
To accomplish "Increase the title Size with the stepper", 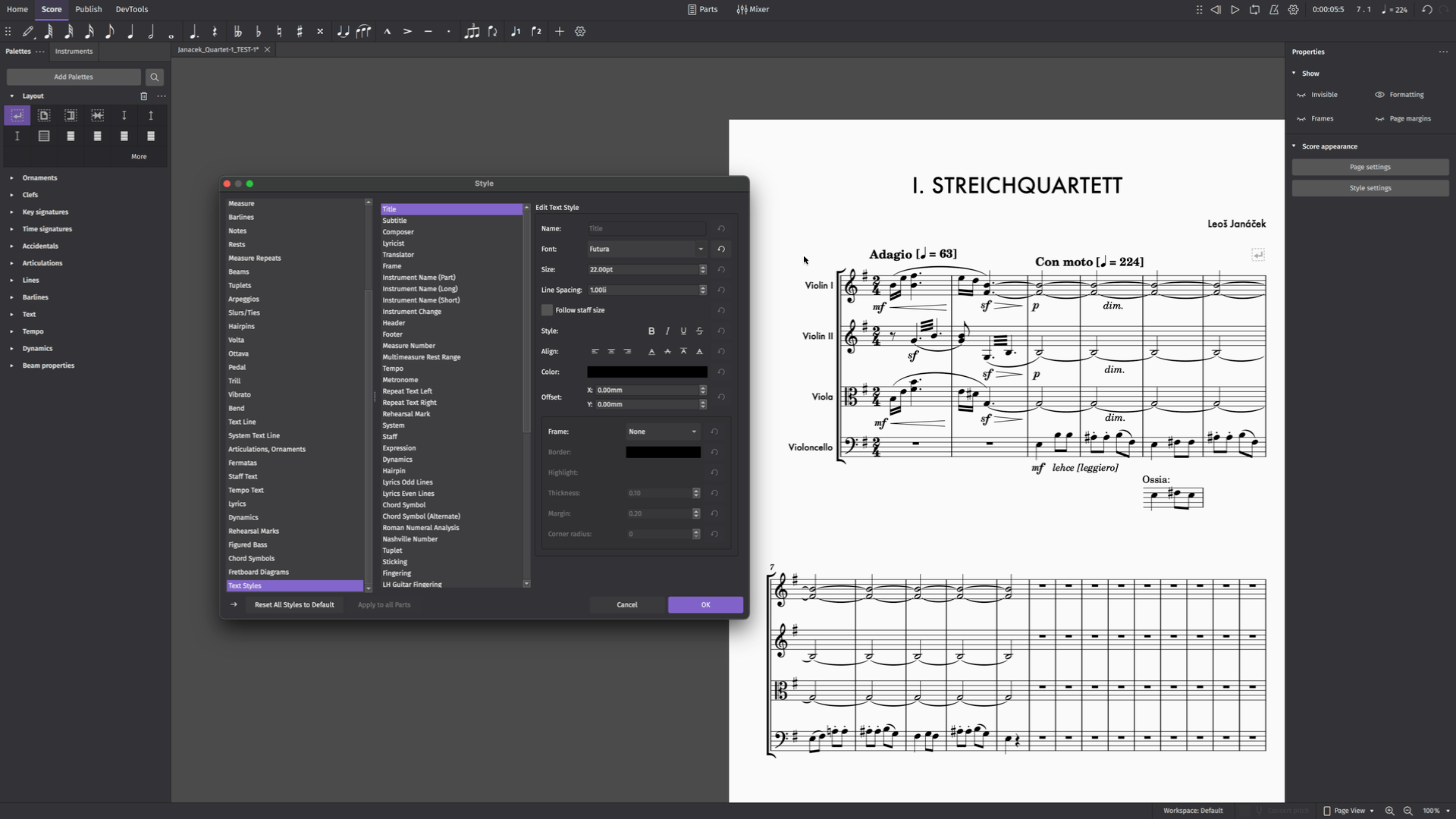I will pyautogui.click(x=703, y=267).
